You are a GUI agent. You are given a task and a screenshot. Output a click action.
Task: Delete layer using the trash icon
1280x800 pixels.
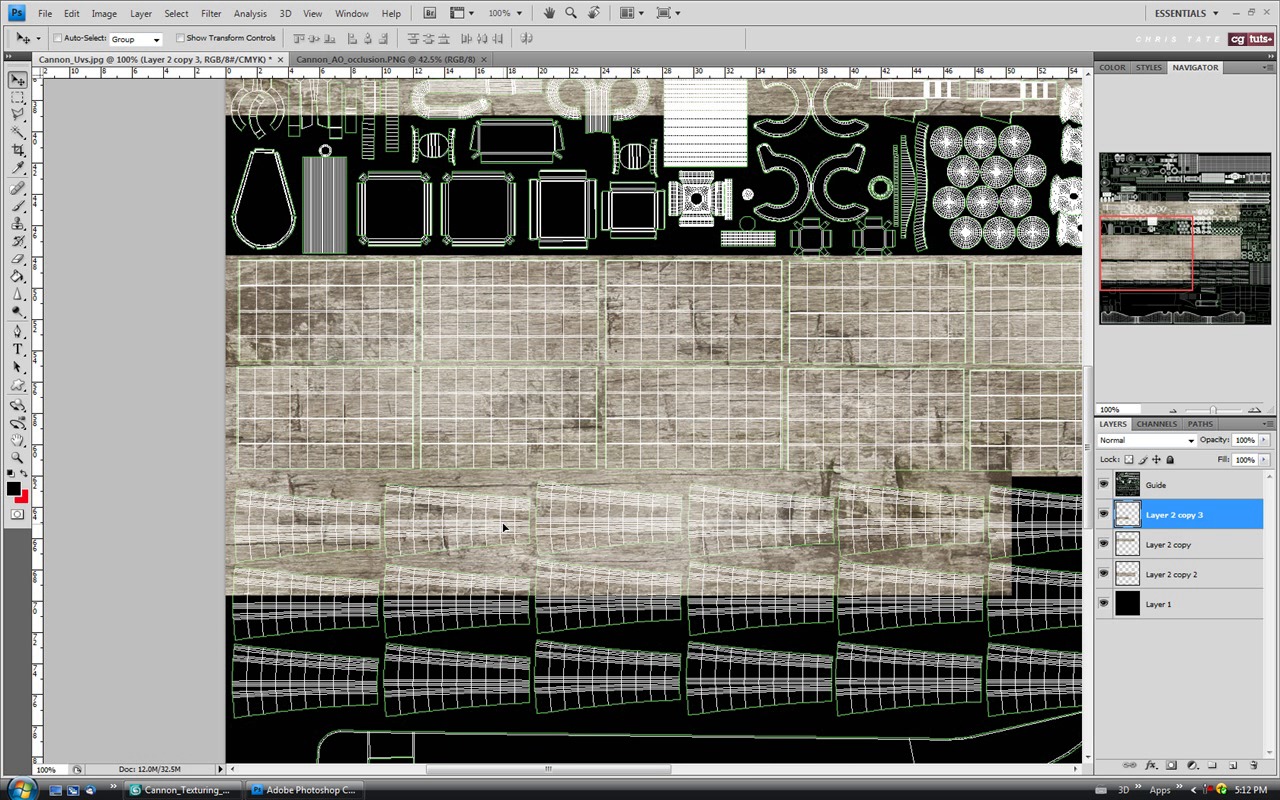[1253, 765]
